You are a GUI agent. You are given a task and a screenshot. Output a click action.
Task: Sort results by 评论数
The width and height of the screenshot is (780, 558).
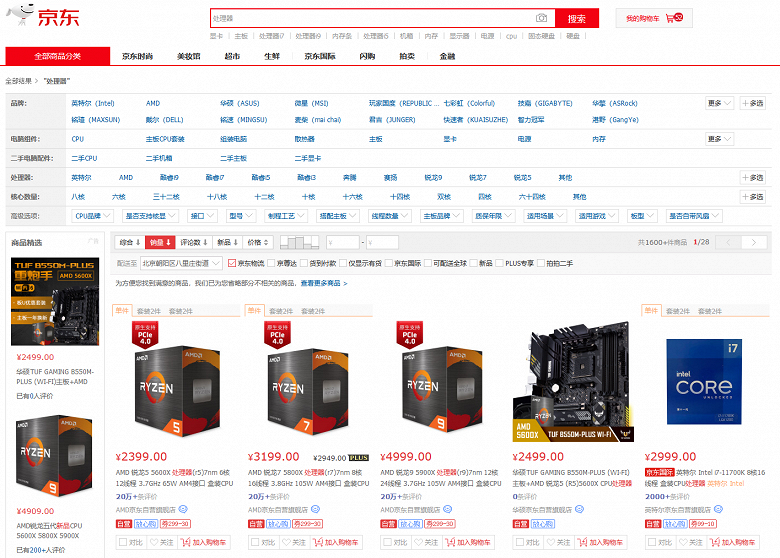(194, 242)
